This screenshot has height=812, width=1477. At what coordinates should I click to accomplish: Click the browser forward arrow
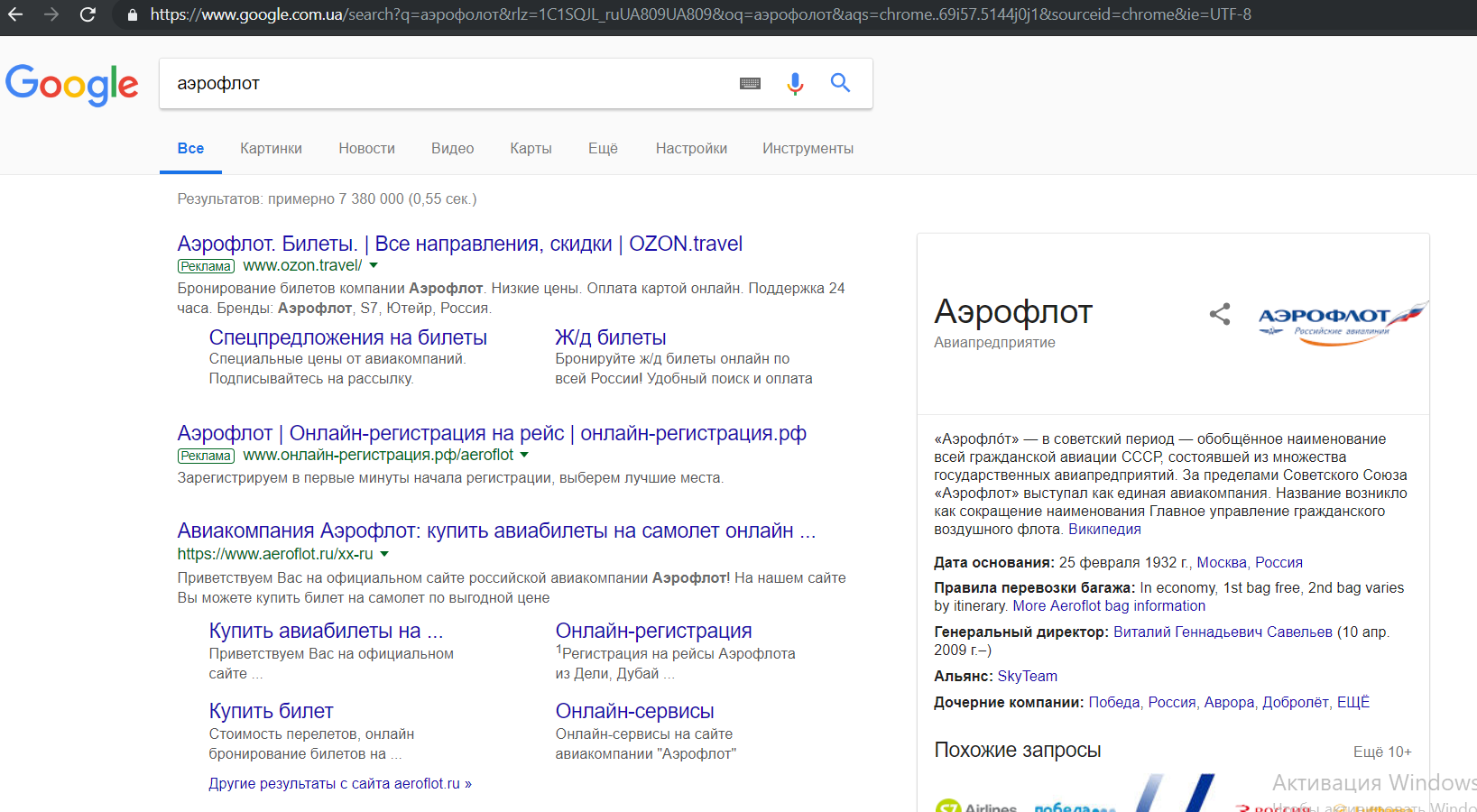51,14
